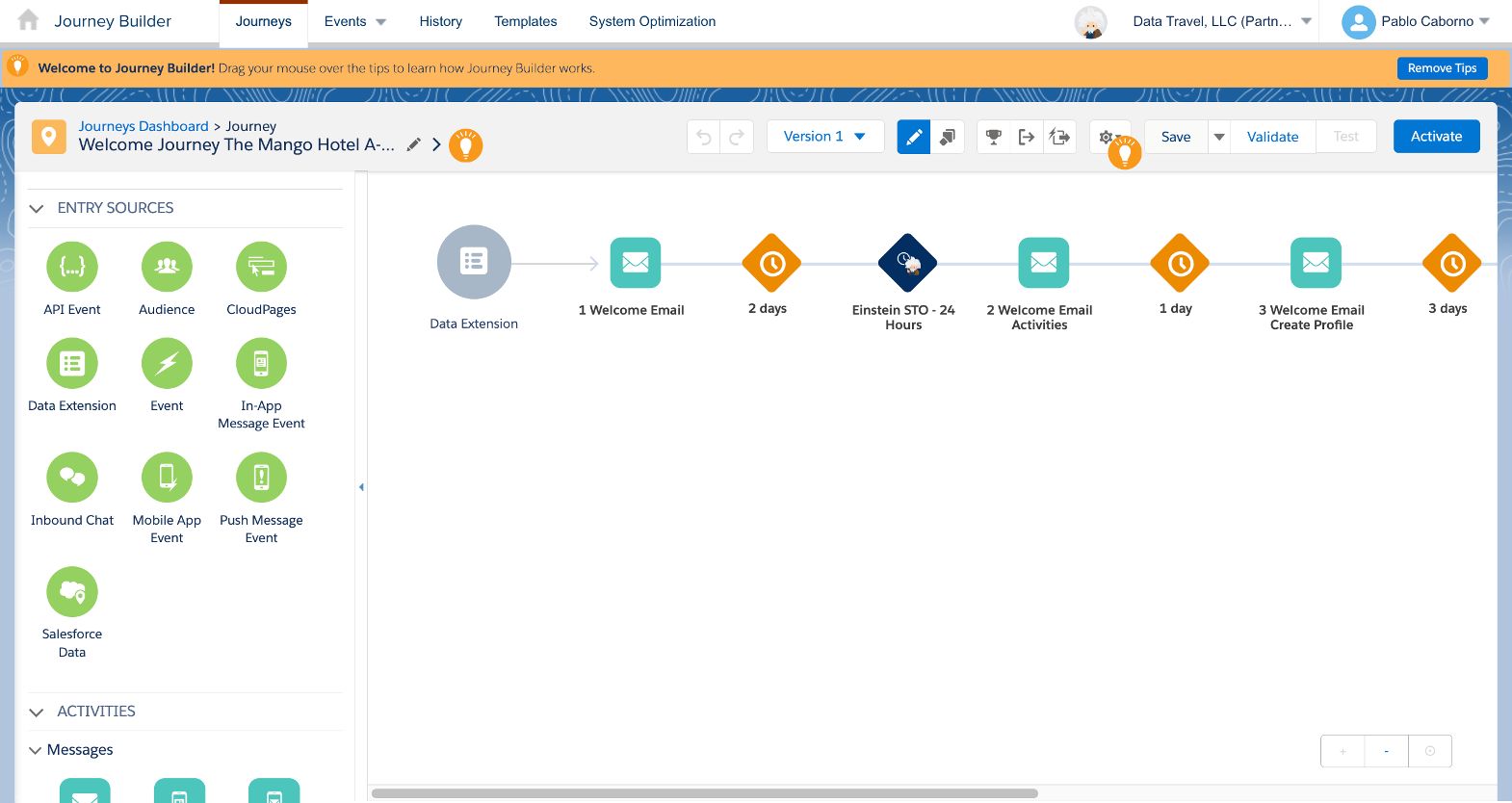This screenshot has width=1512, height=803.
Task: Open the exit criteria icon in the toolbar
Action: (1027, 137)
